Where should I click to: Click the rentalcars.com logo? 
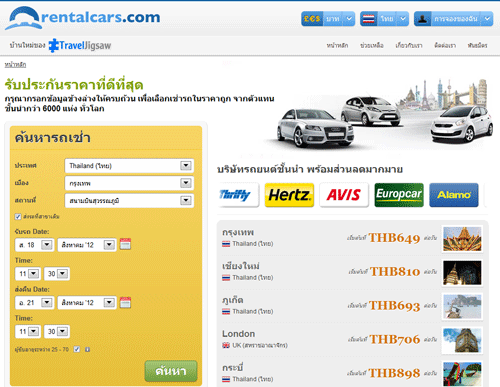click(x=83, y=18)
